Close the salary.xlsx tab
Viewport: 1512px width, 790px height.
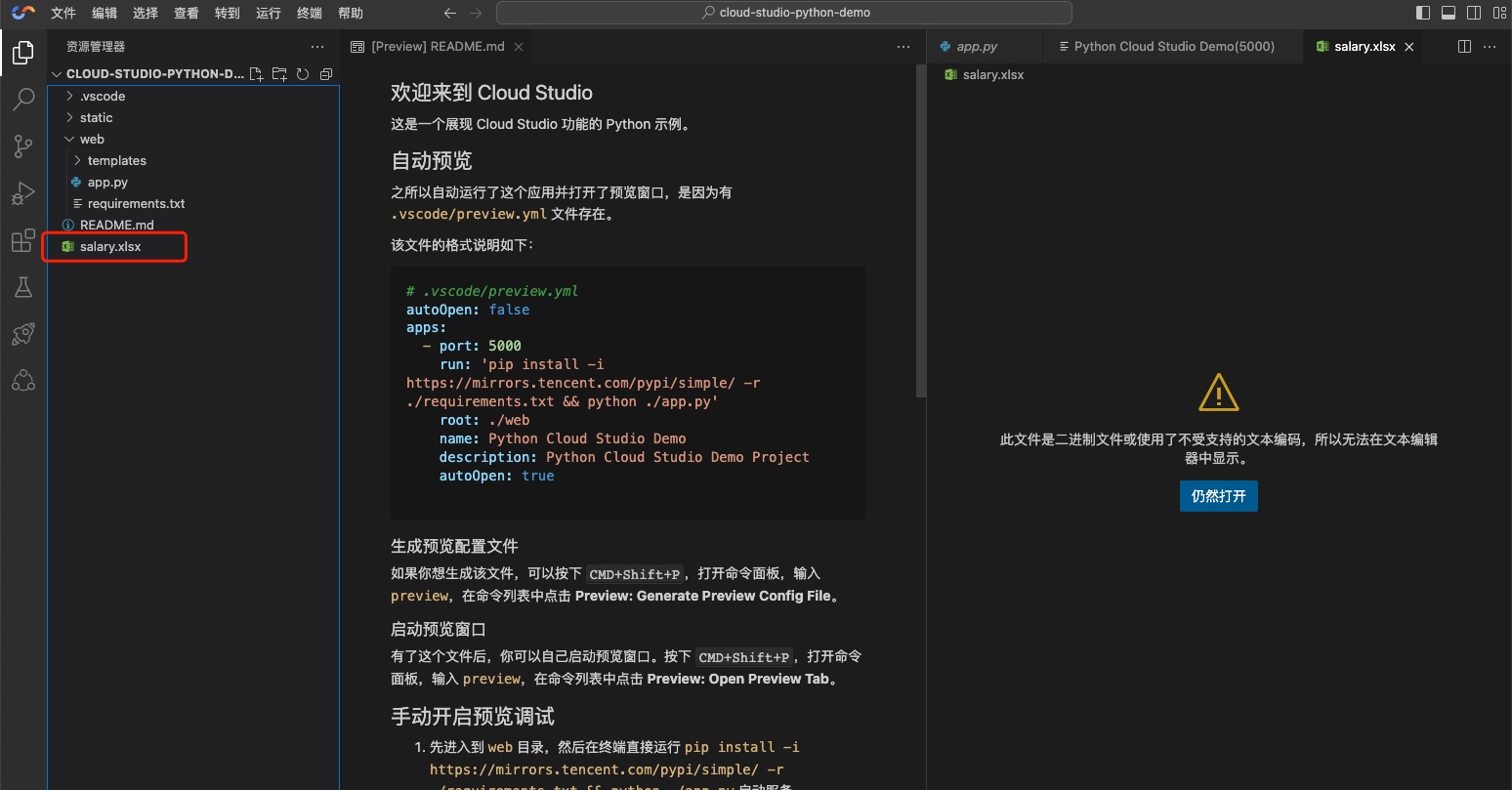tap(1408, 47)
